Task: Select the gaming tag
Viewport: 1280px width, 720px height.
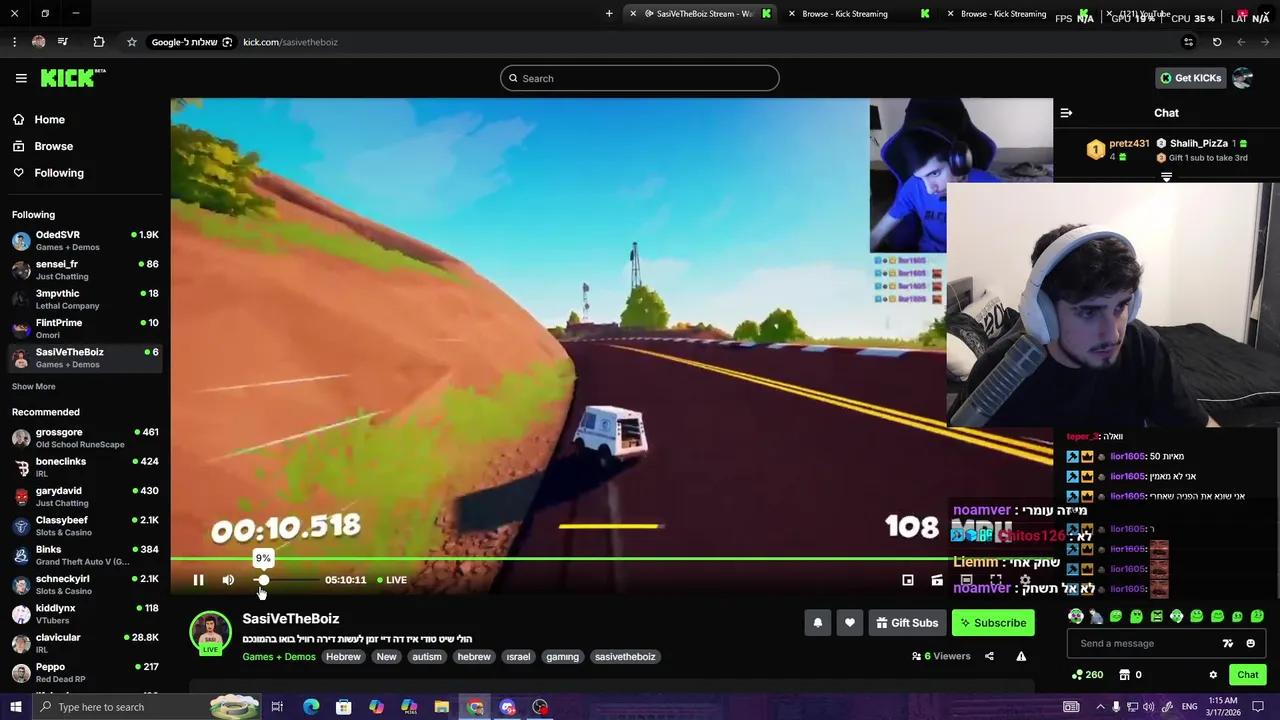Action: (562, 657)
